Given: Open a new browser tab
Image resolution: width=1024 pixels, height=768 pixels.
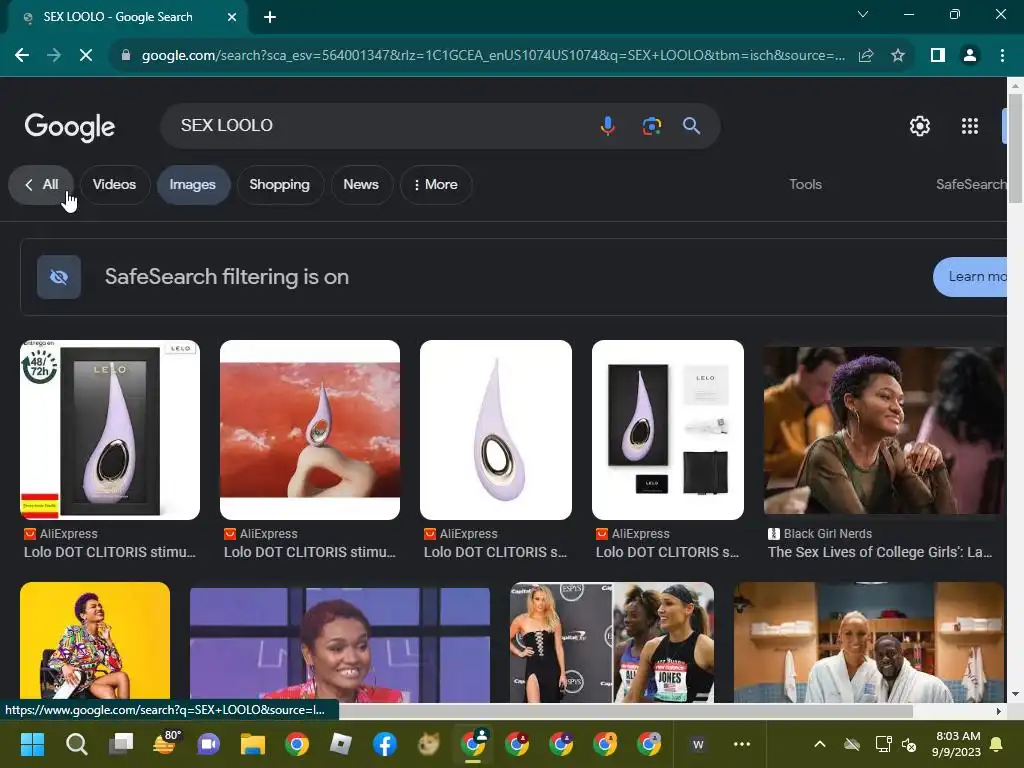Looking at the screenshot, I should tap(270, 17).
